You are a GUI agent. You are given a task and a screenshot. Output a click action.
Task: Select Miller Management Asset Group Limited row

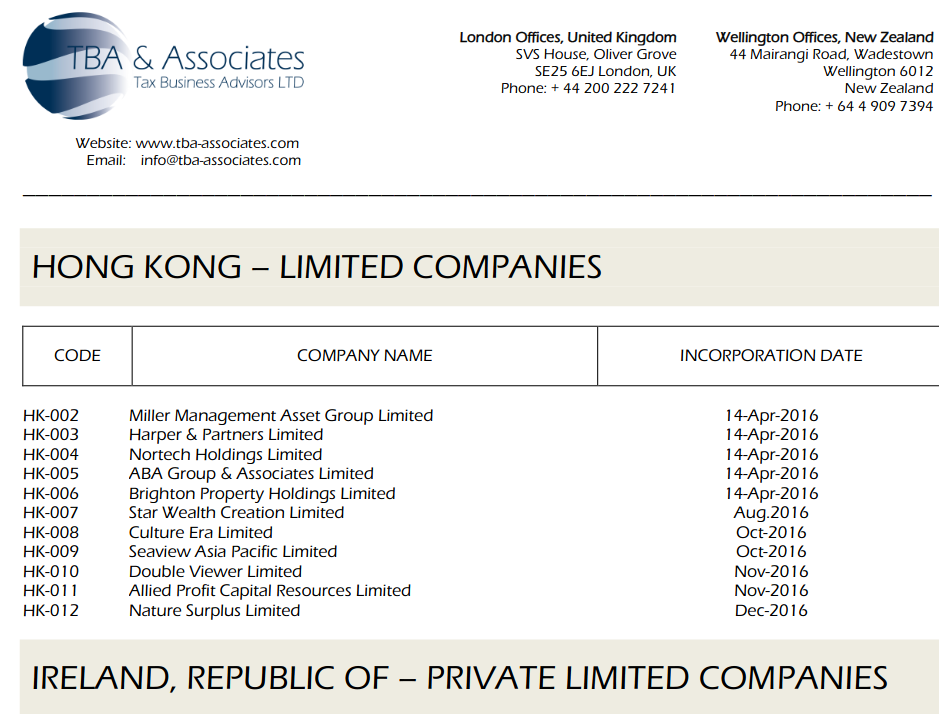click(281, 415)
